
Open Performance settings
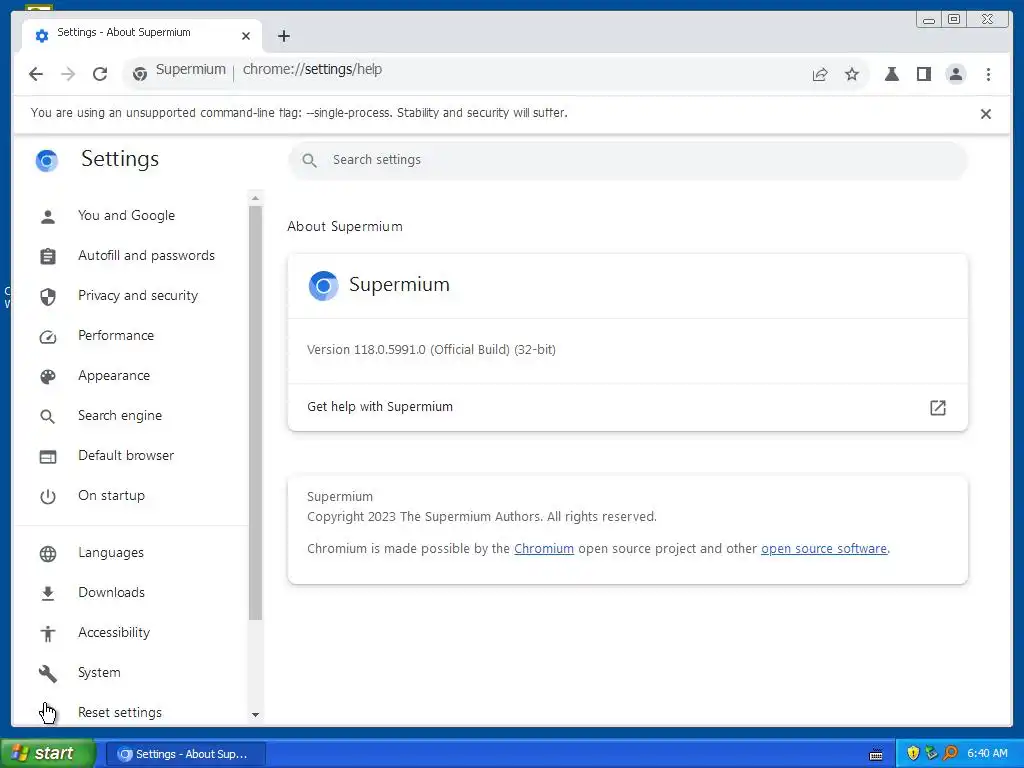click(116, 335)
